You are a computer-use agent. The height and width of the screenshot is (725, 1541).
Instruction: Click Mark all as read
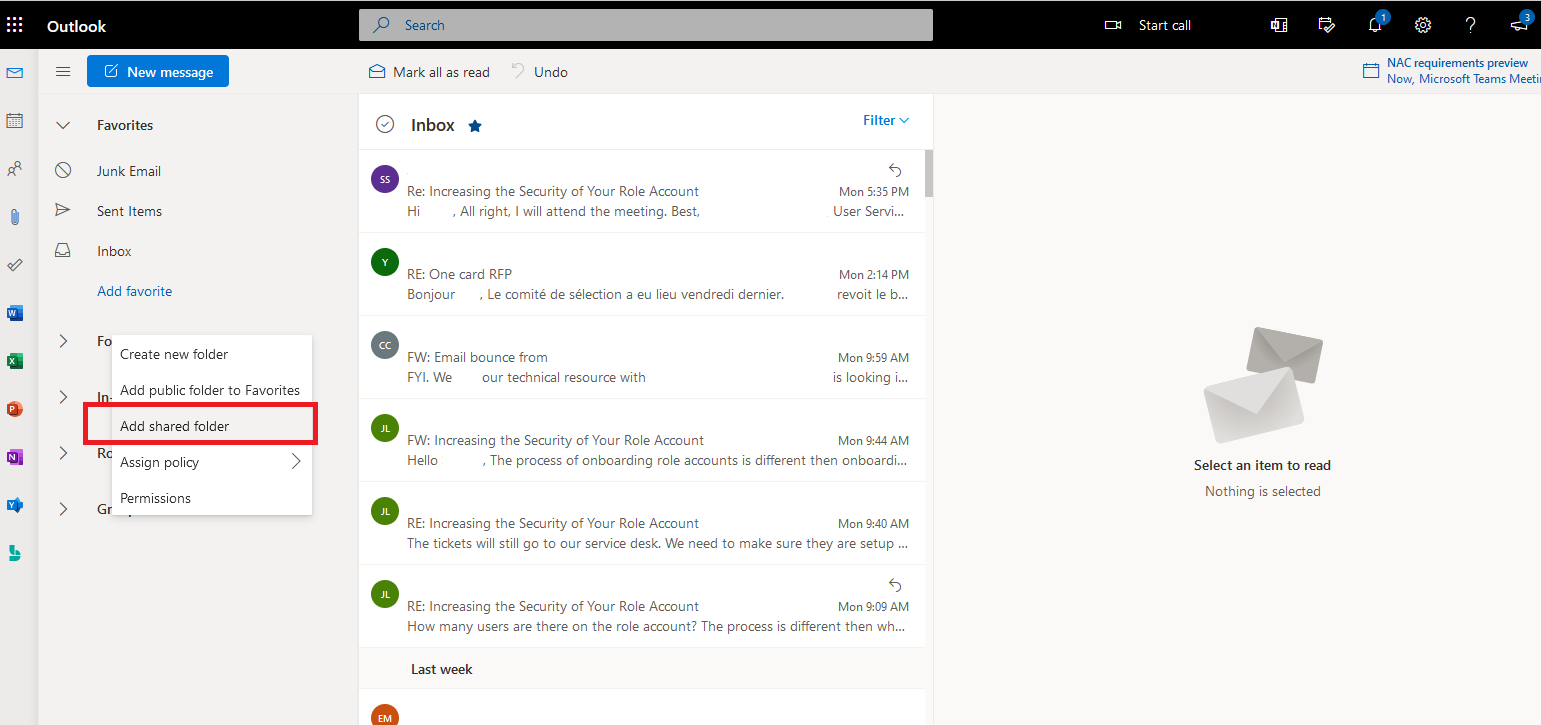pos(429,72)
